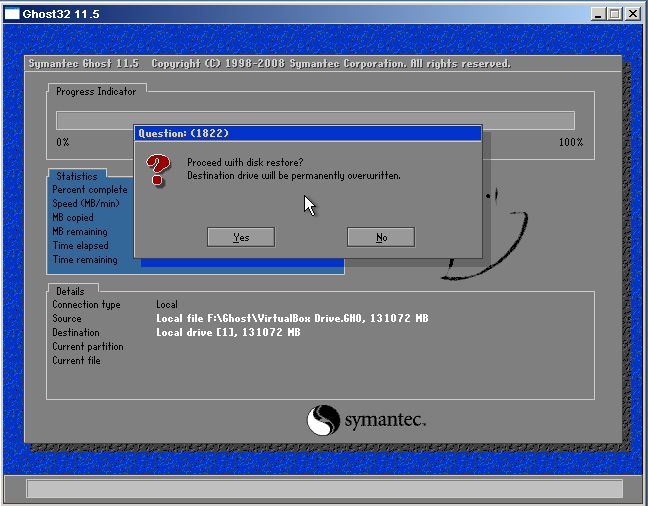
Task: Maximize the Ghost32 11.5 window
Action: point(615,14)
